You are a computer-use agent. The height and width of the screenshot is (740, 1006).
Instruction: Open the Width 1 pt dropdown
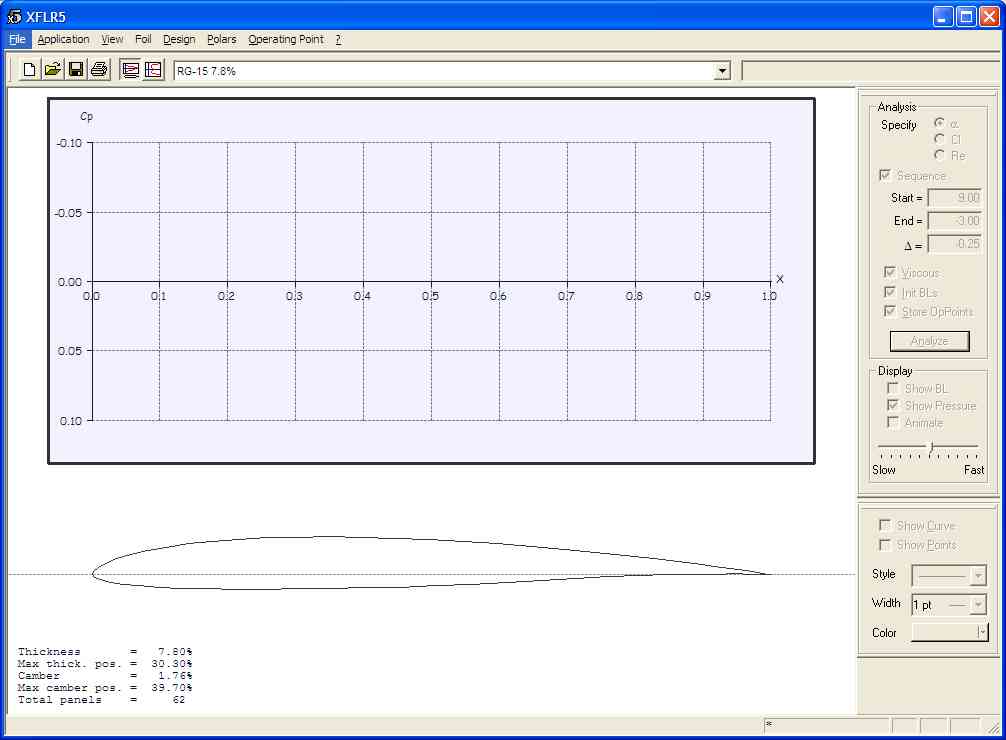click(x=948, y=605)
